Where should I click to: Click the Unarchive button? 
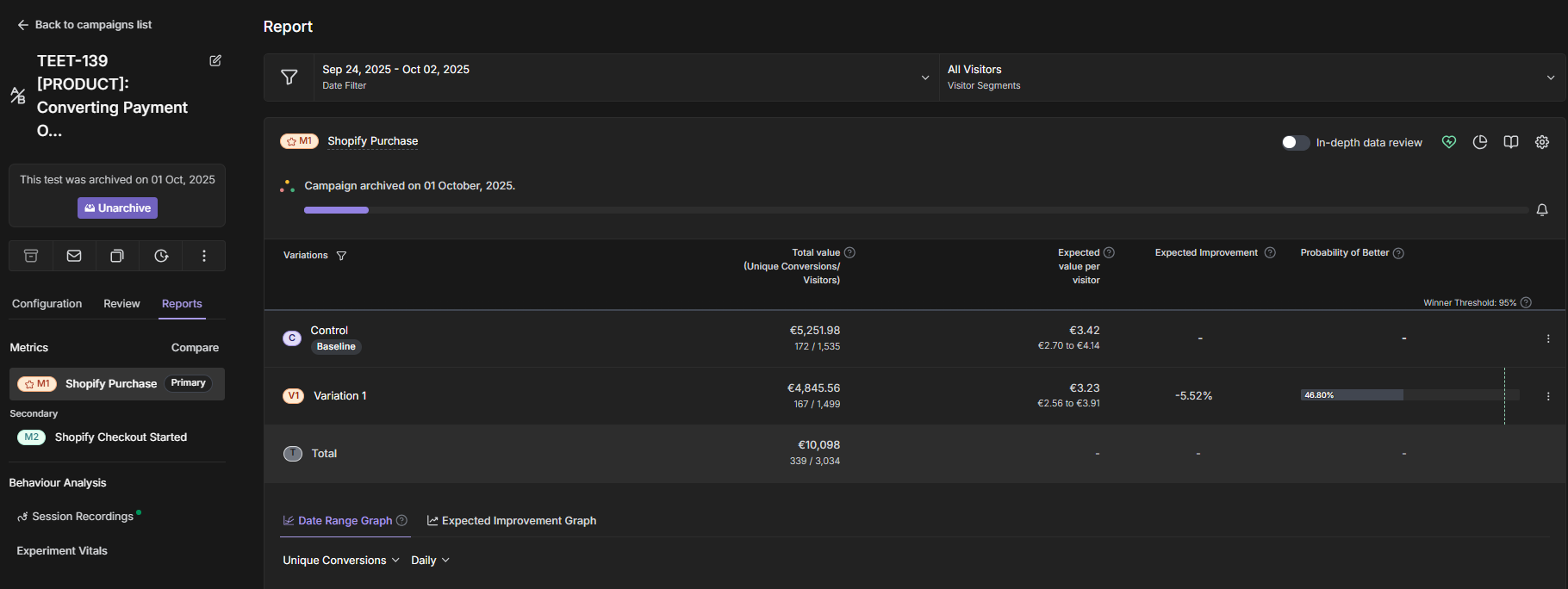(x=117, y=208)
